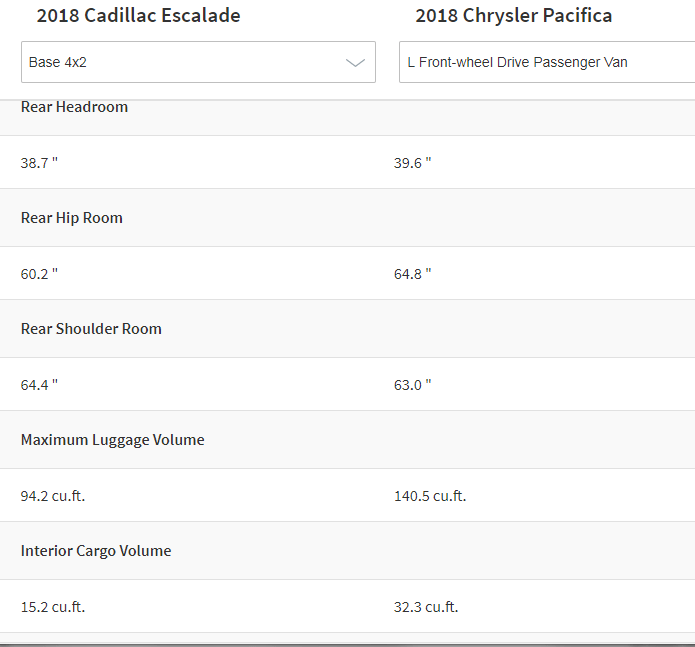Click Pacifica rear headroom value 39.6"
The image size is (695, 647).
click(413, 163)
